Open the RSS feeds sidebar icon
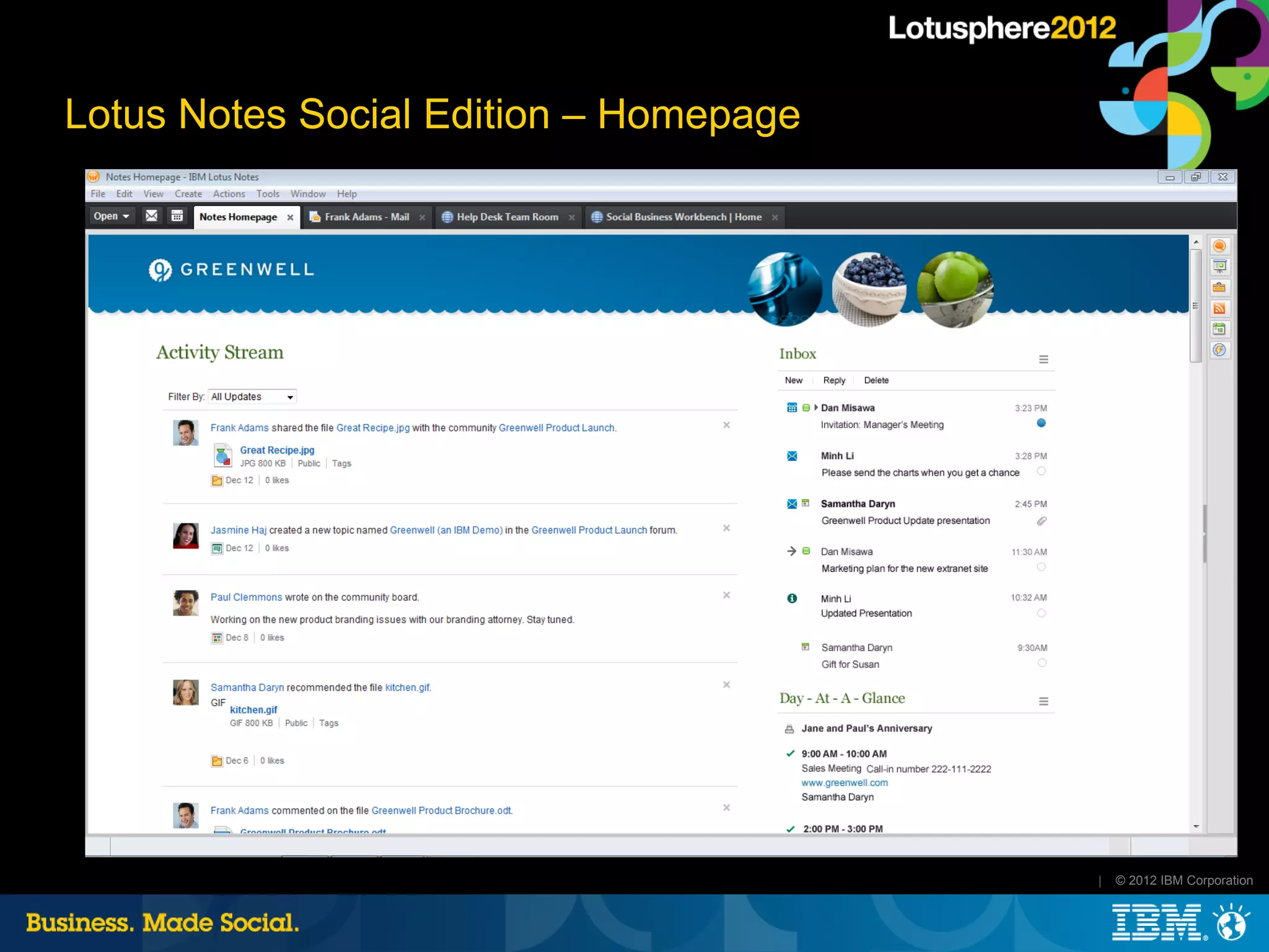Viewport: 1269px width, 952px height. pyautogui.click(x=1219, y=308)
